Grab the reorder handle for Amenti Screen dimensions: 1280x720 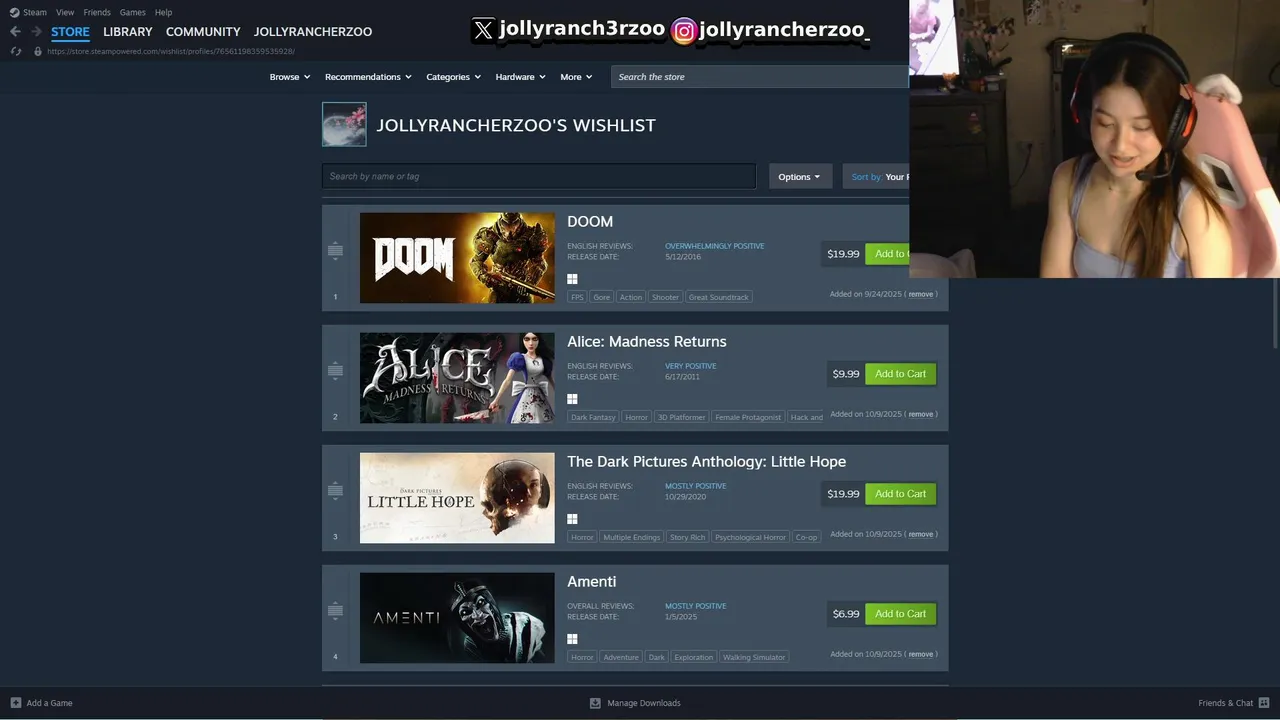[x=335, y=611]
